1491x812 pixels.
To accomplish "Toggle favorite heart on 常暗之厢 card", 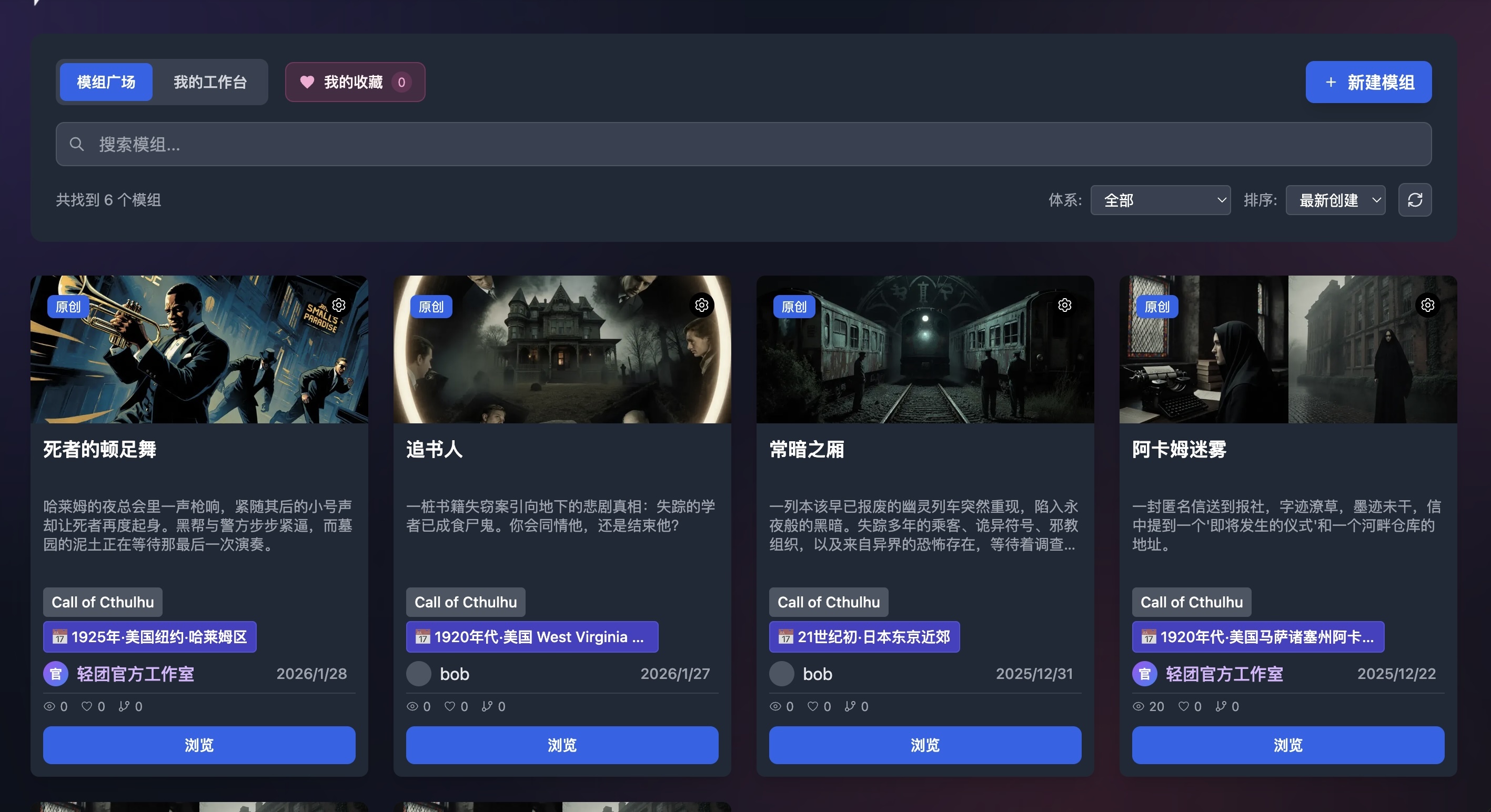I will tap(813, 706).
